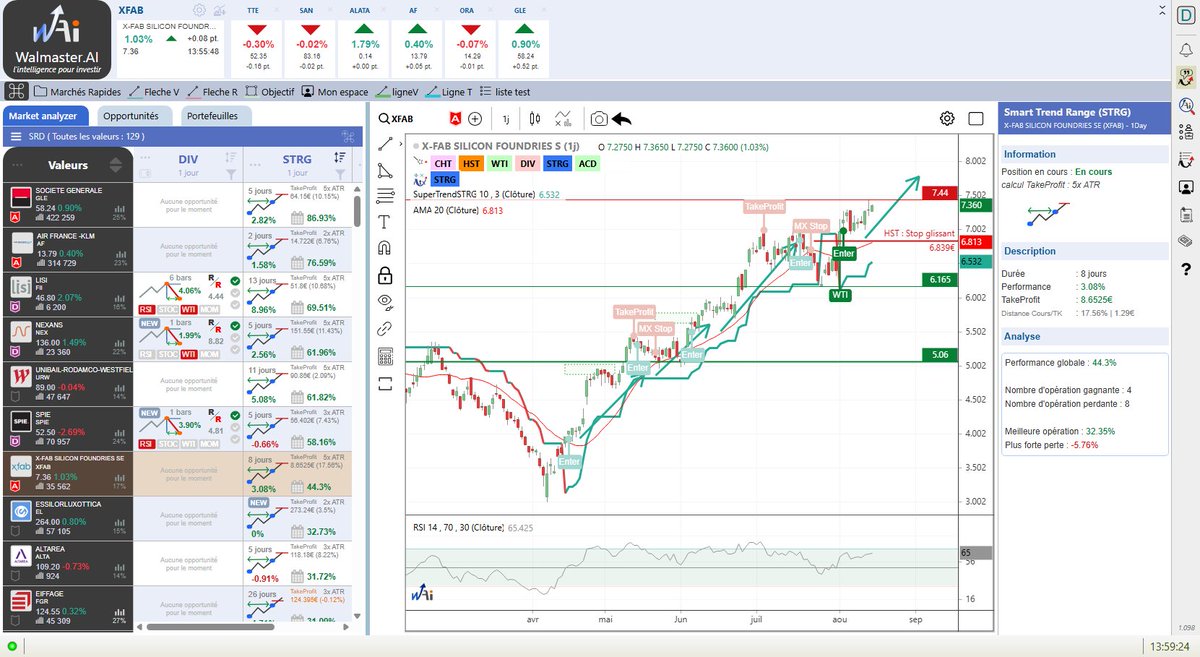Screen dimensions: 1200x657
Task: Toggle fullscreen chart square icon
Action: tap(976, 118)
